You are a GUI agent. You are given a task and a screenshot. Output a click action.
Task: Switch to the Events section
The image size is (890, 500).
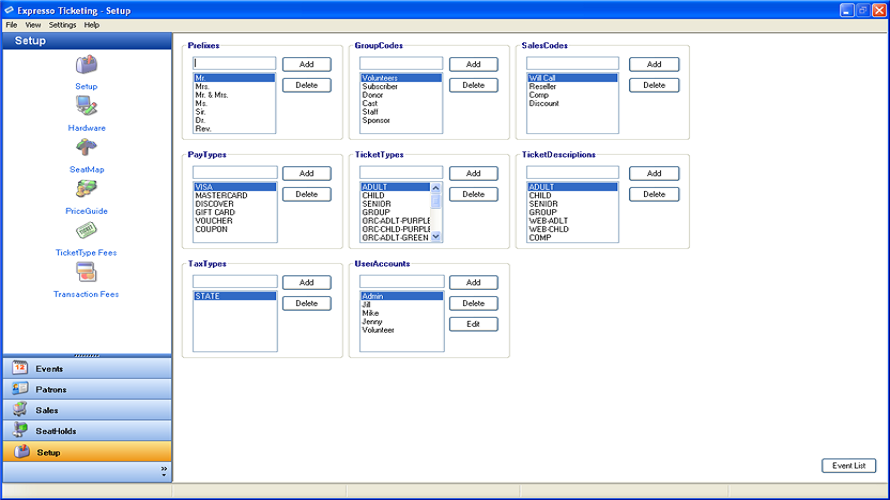87,368
